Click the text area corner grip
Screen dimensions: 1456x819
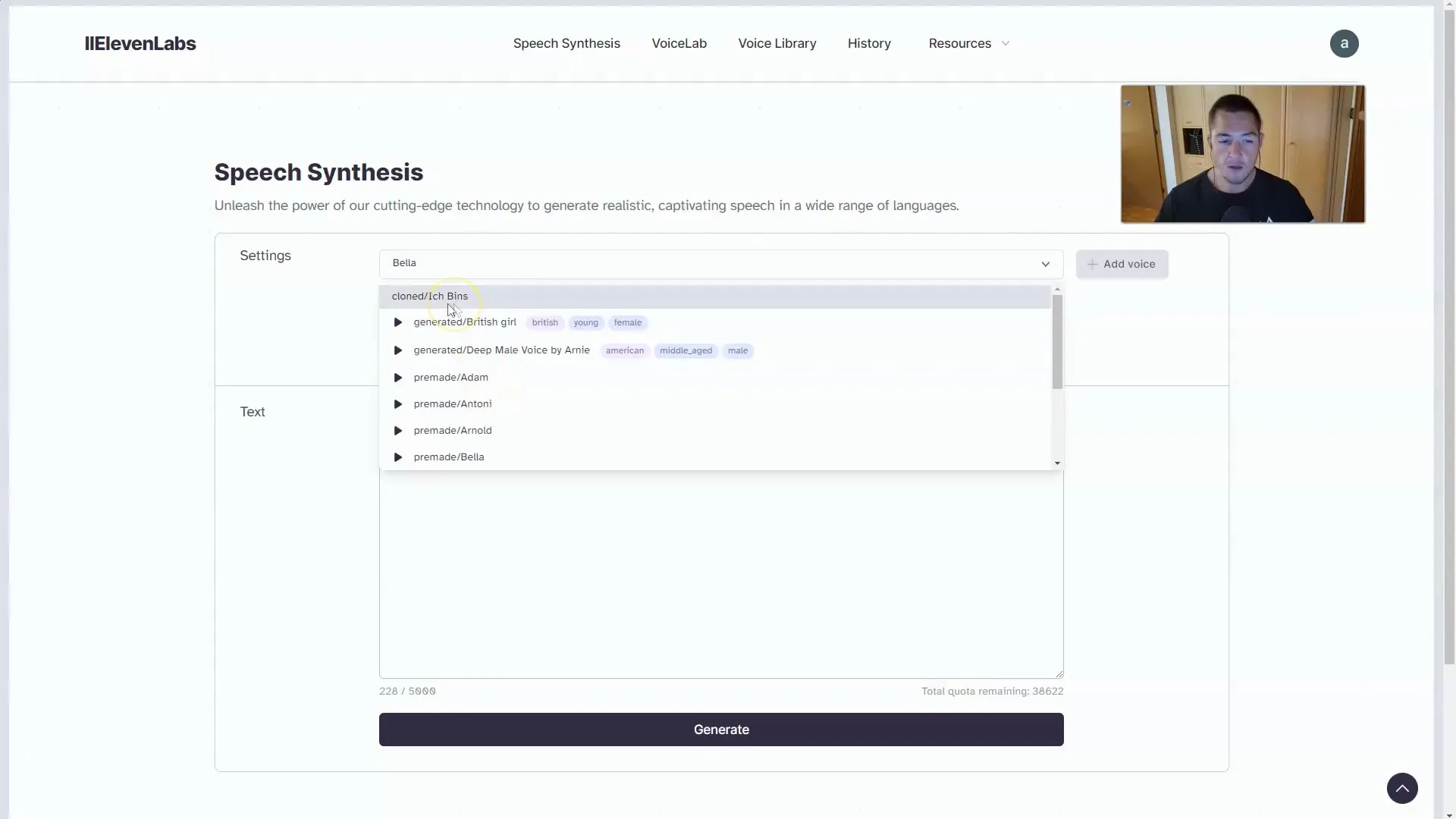1059,673
